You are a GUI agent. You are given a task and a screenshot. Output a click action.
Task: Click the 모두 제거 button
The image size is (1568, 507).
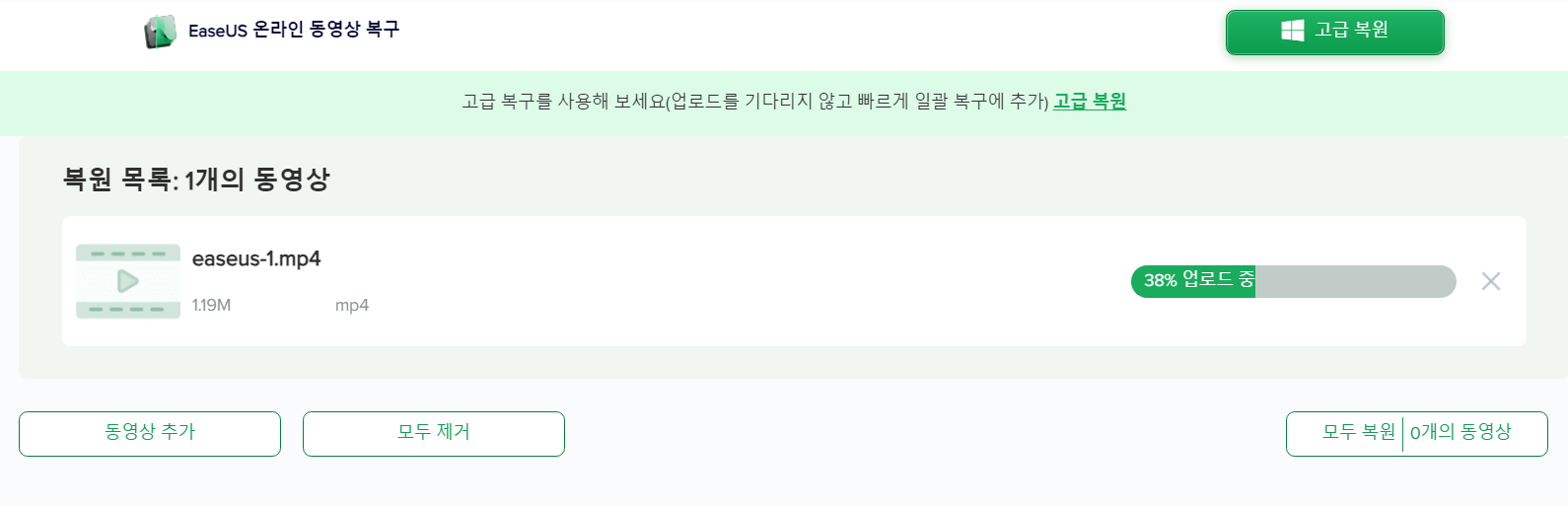pos(433,433)
